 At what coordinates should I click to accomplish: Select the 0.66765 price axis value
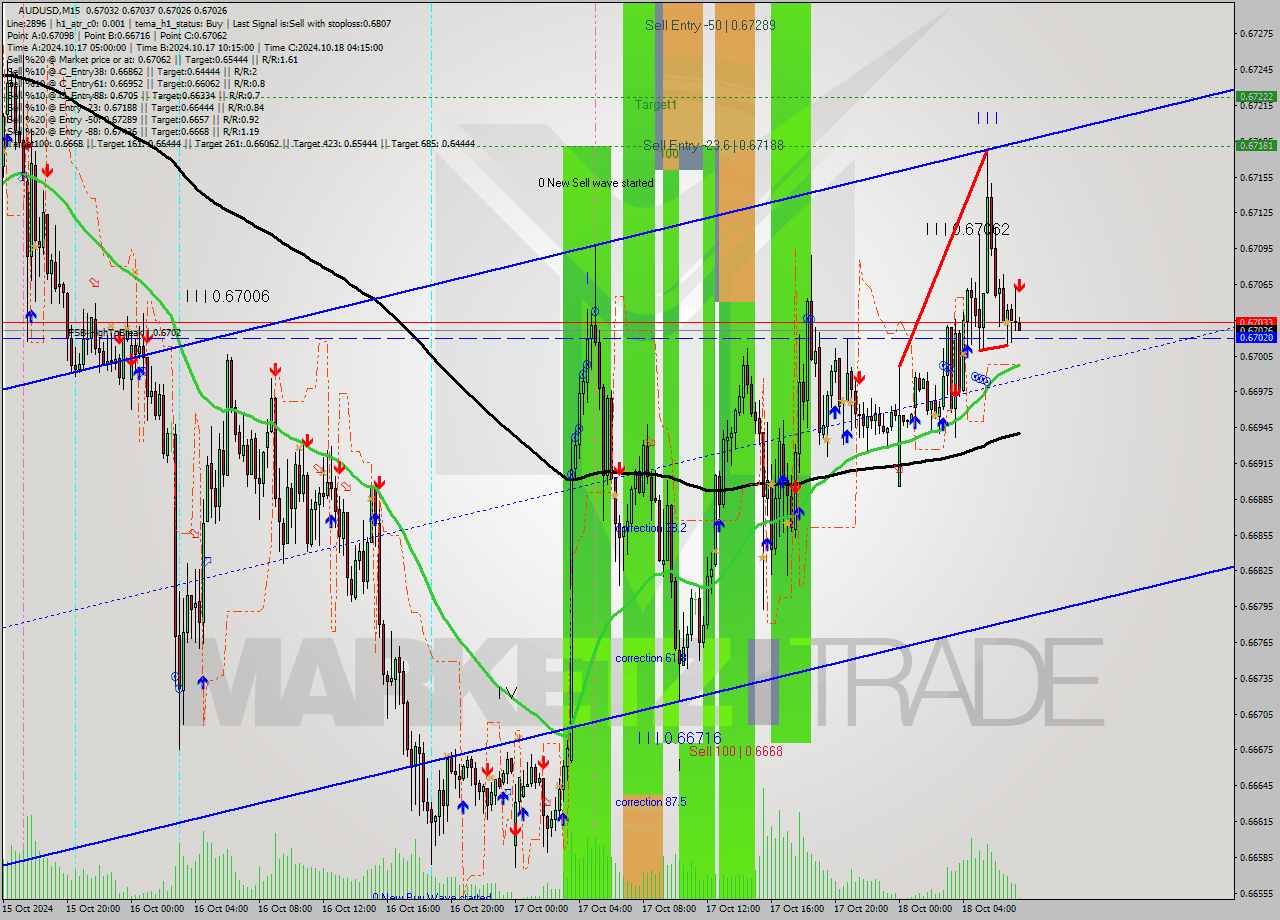(x=1256, y=642)
